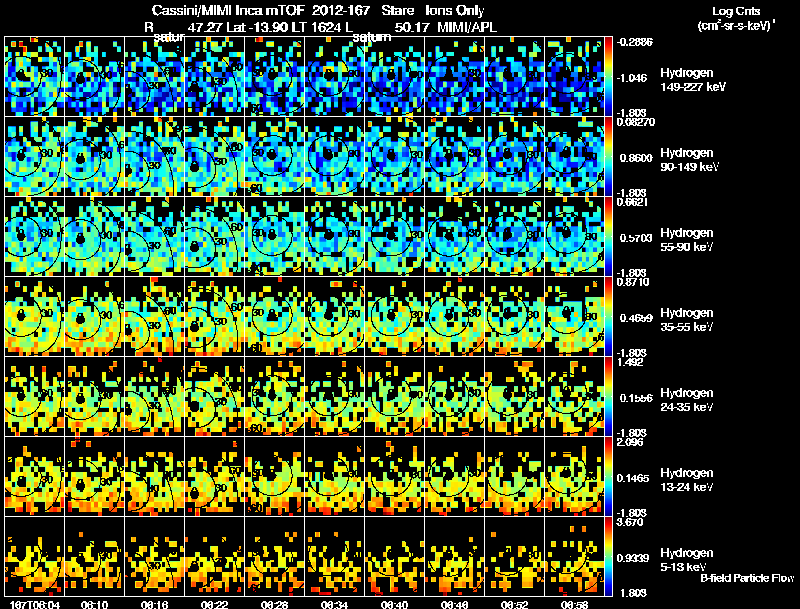The width and height of the screenshot is (800, 609).
Task: Click the color bar beside 55-90 keV row
Action: click(608, 237)
